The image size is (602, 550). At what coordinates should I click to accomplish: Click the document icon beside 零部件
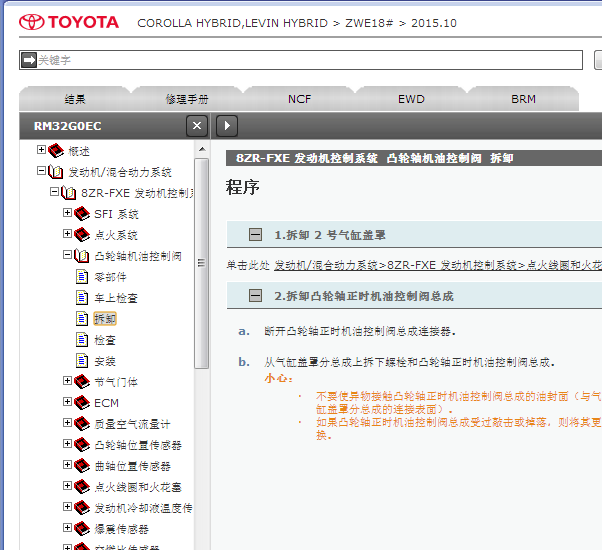pyautogui.click(x=82, y=277)
